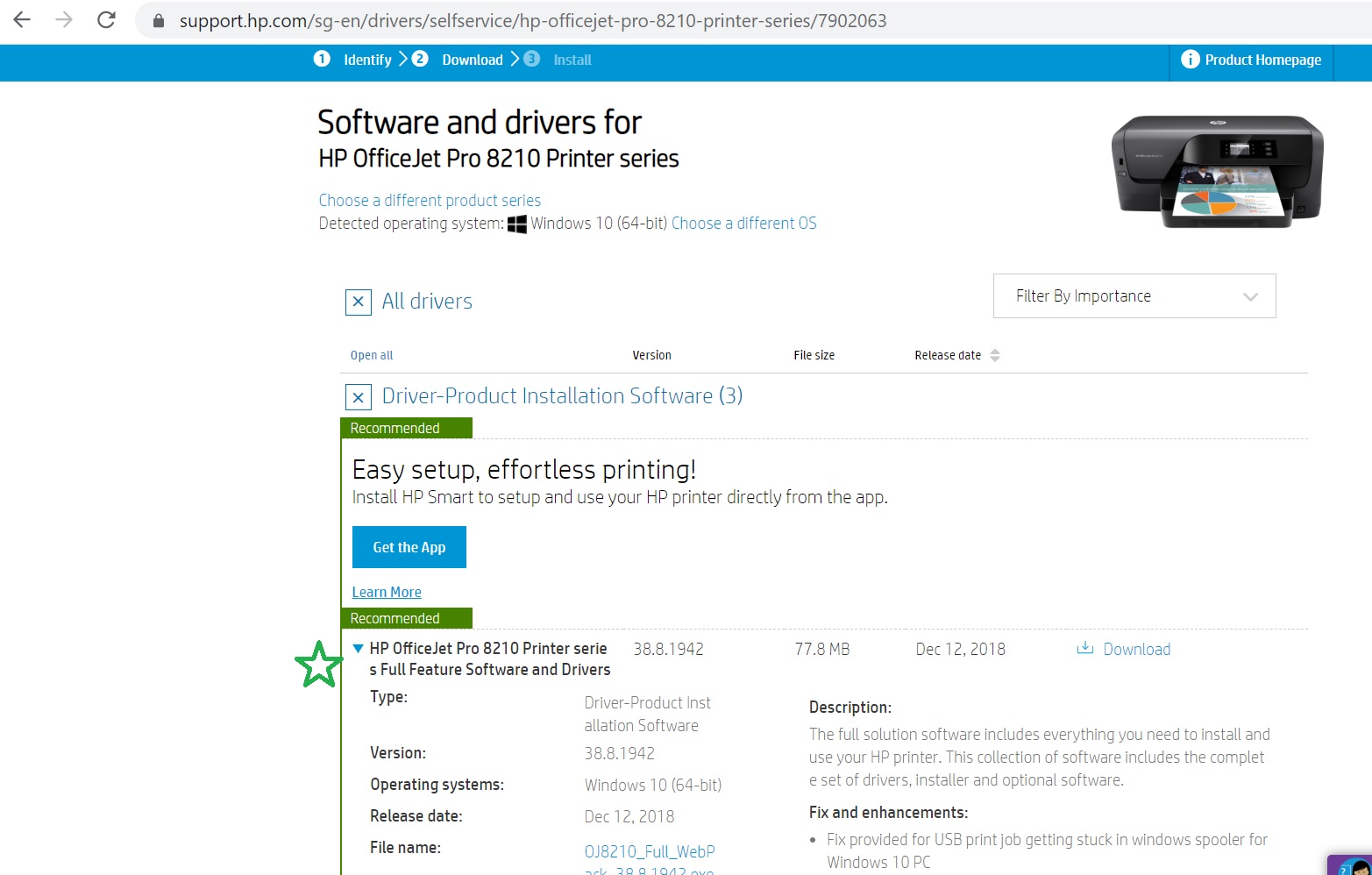Click the Get the App button
The height and width of the screenshot is (875, 1372).
click(x=409, y=547)
